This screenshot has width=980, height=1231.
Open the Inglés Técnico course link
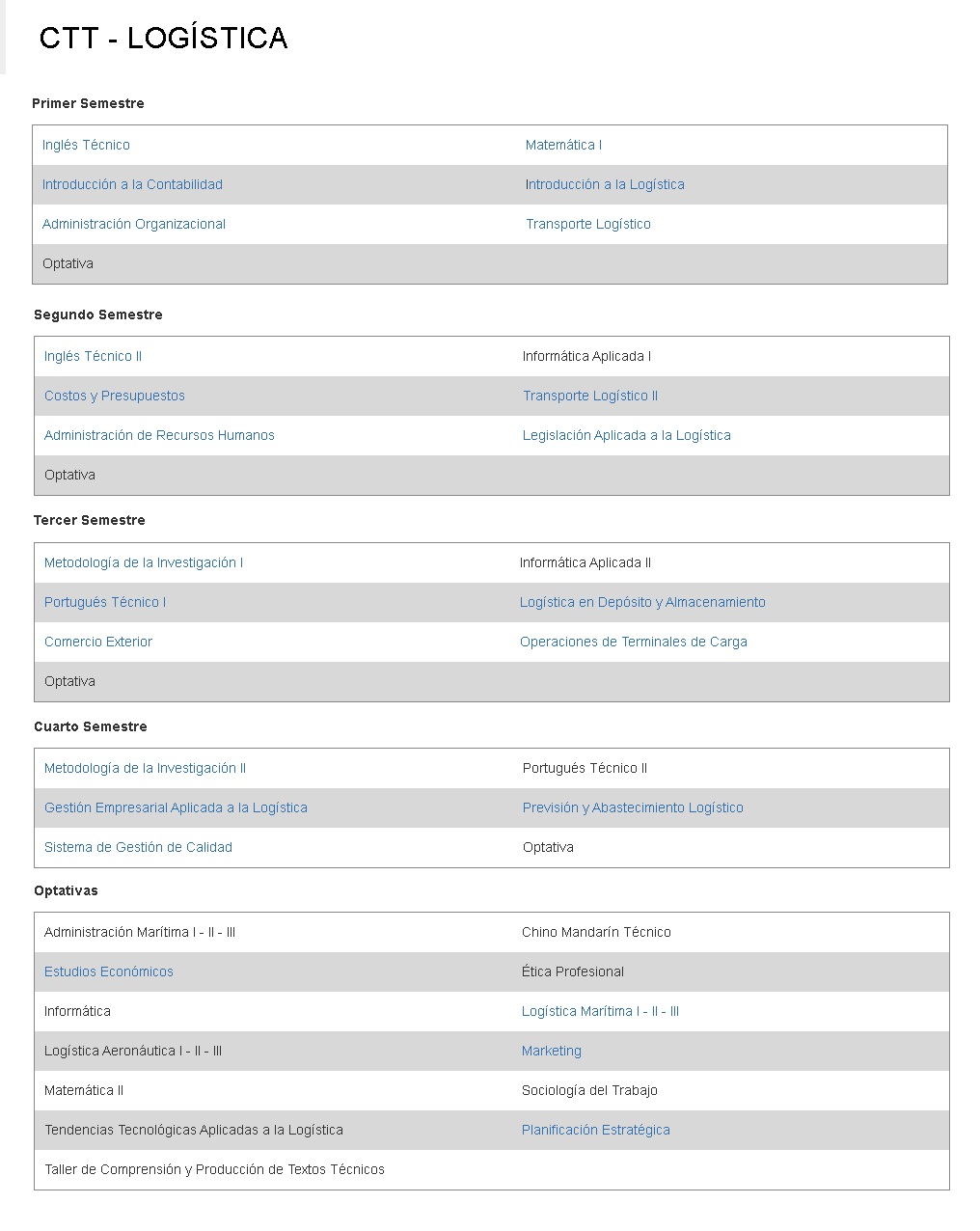(x=86, y=145)
